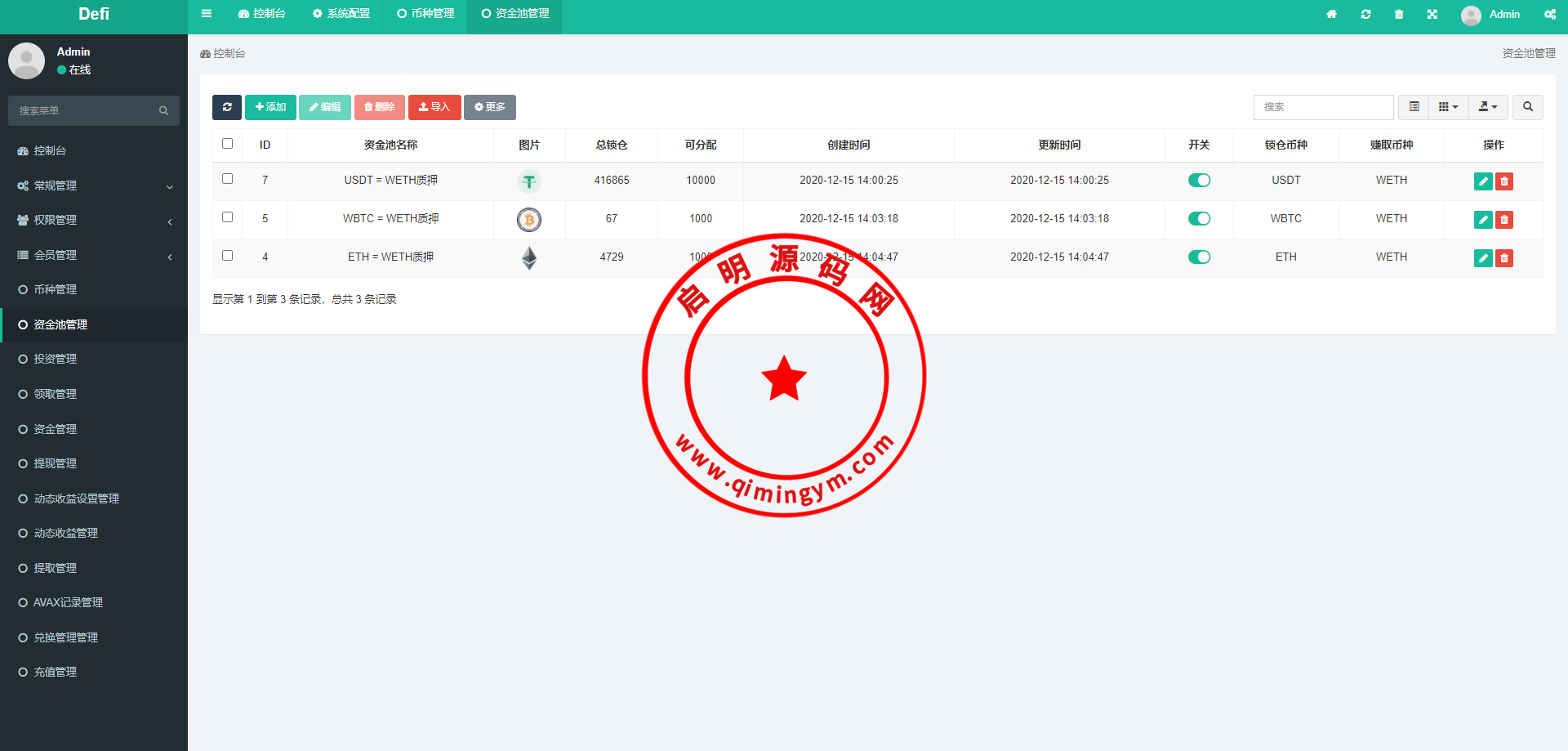Disable the USDT pool switch
Image resolution: width=1568 pixels, height=751 pixels.
coord(1199,181)
